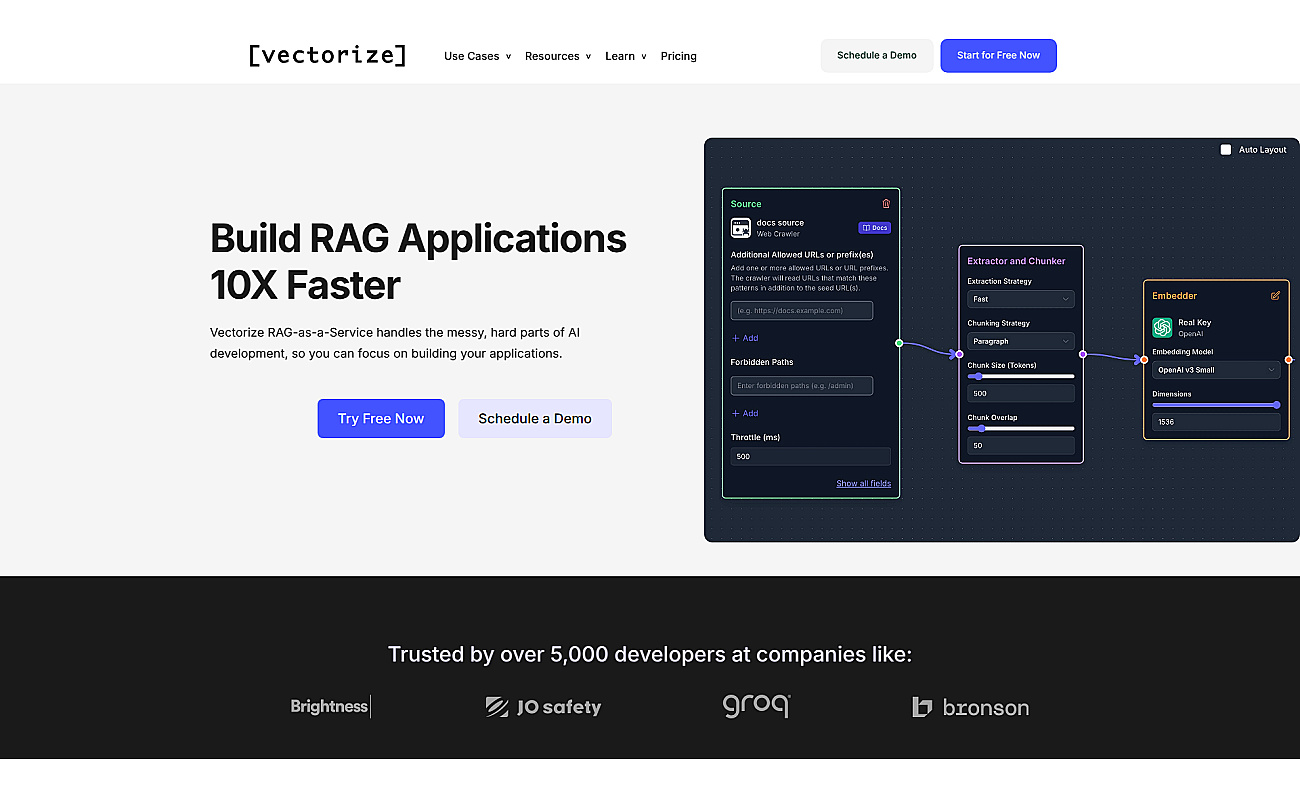Open the Embedding Model dropdown

click(1216, 370)
